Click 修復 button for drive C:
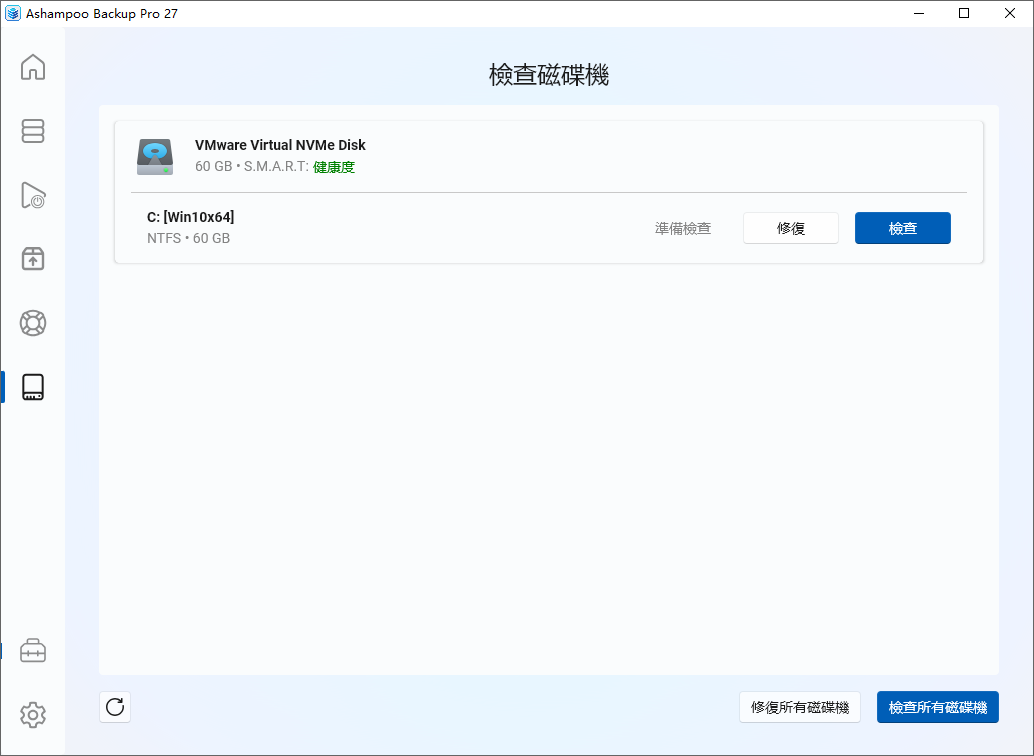 click(791, 228)
